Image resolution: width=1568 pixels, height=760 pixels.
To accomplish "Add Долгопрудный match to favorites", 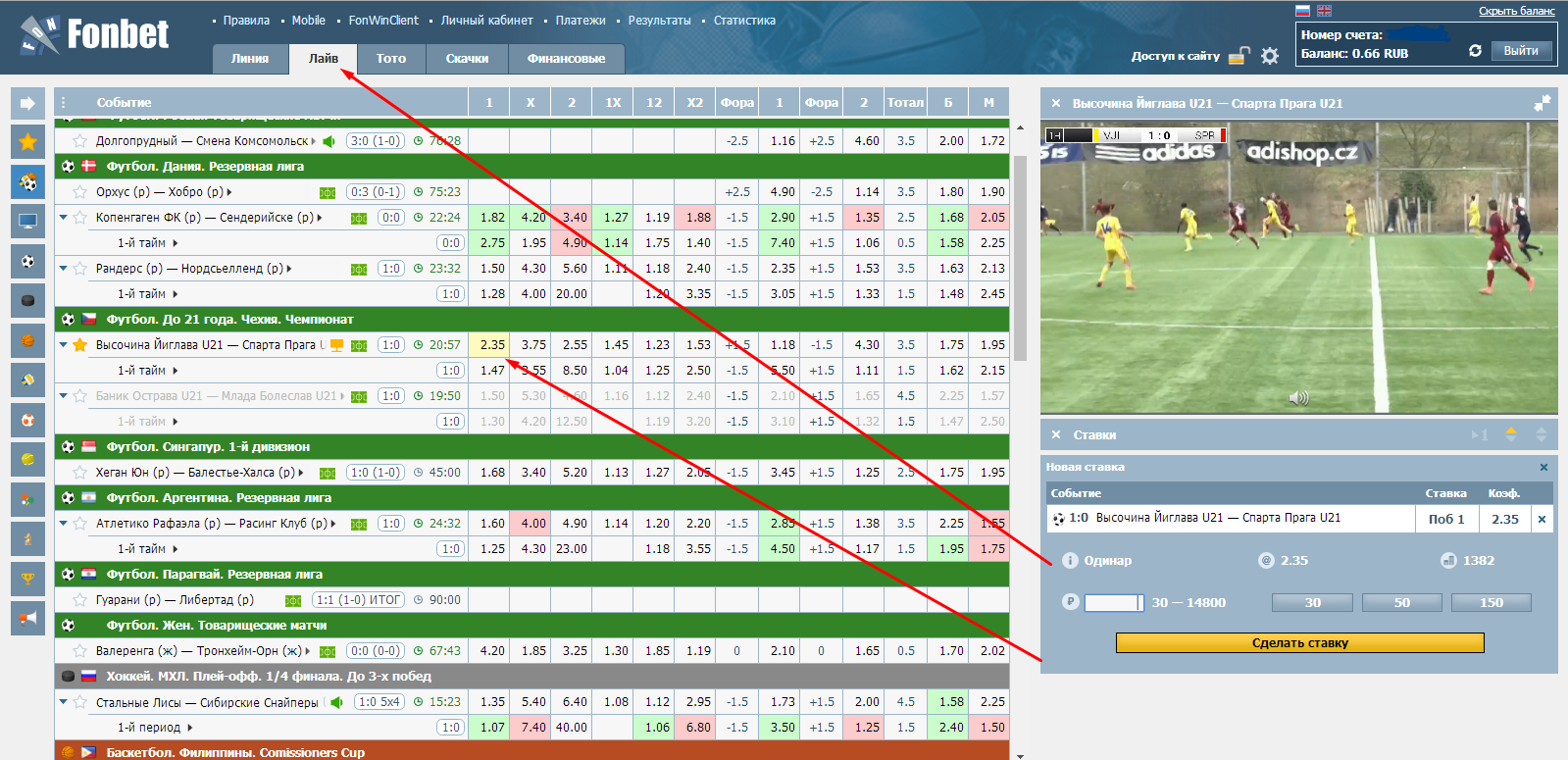I will (80, 141).
